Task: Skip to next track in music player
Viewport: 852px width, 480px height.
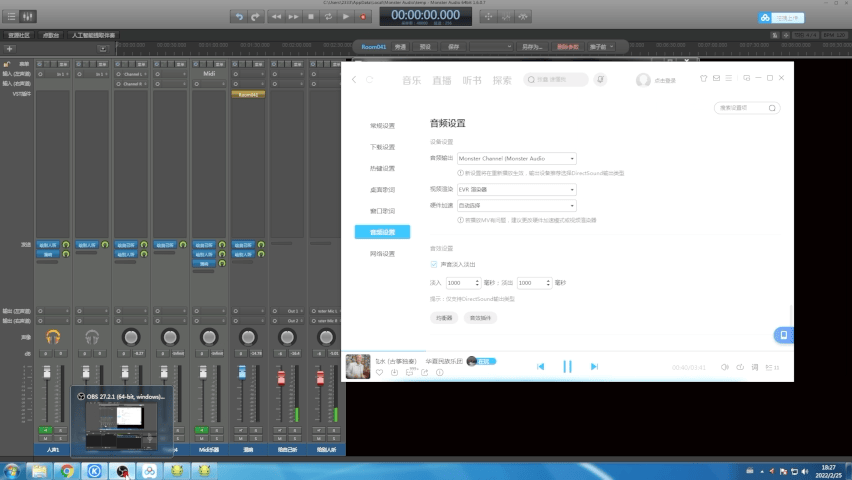Action: coord(594,366)
